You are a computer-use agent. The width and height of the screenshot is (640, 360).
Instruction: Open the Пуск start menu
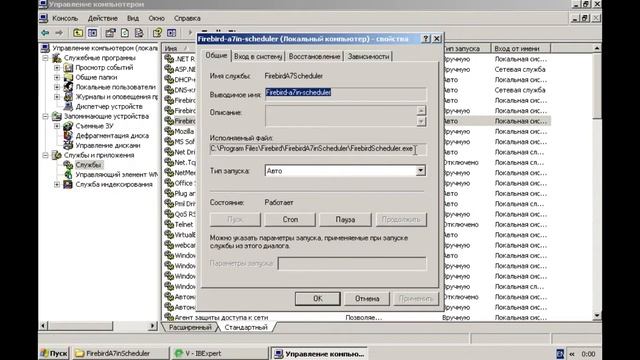[54, 353]
